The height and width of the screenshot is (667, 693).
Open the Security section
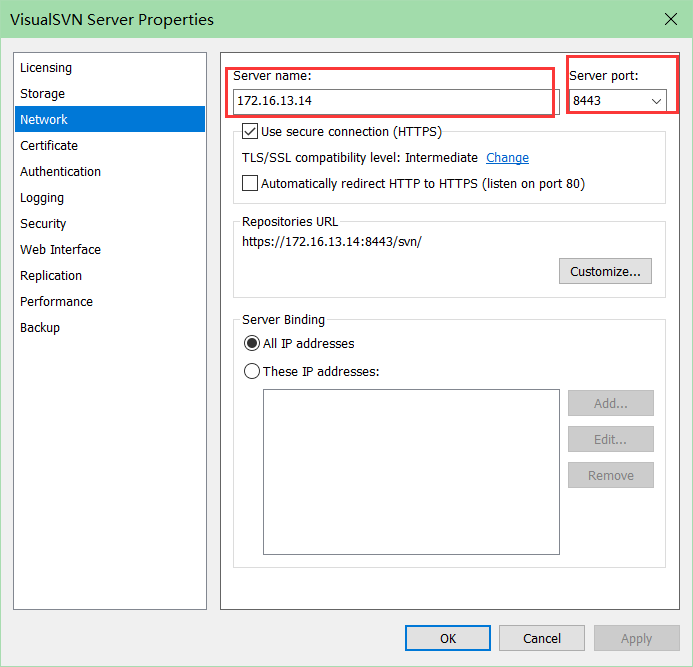(110, 224)
